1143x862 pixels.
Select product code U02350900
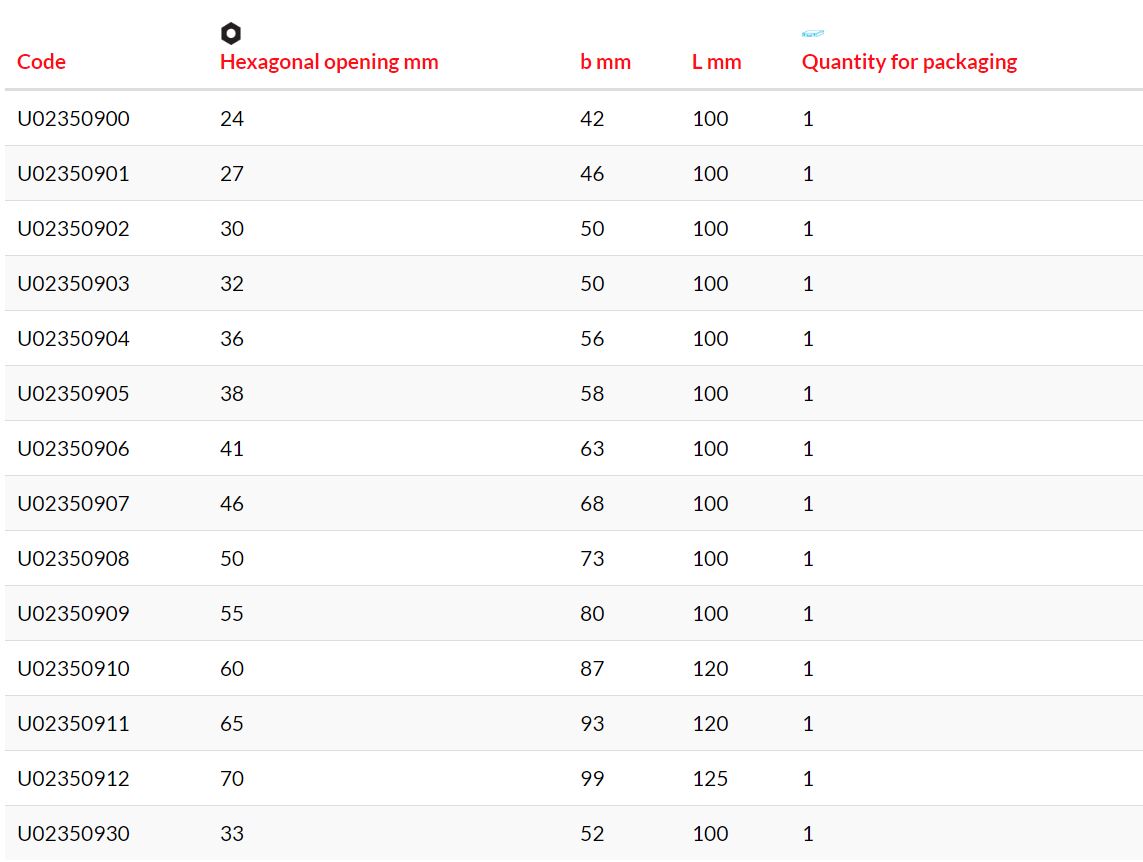pos(74,119)
